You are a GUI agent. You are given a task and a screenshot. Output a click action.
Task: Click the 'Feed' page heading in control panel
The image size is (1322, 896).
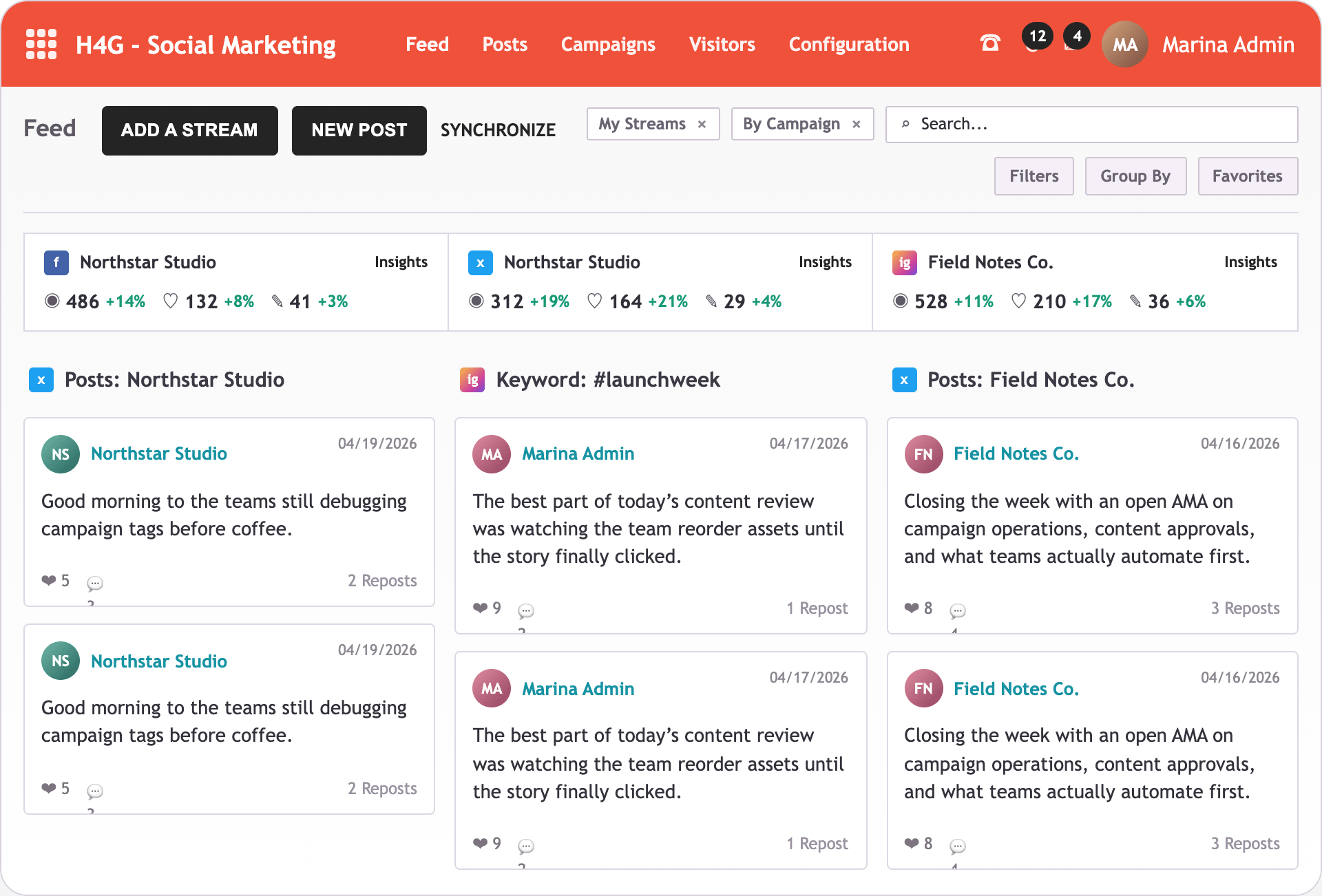pyautogui.click(x=50, y=129)
